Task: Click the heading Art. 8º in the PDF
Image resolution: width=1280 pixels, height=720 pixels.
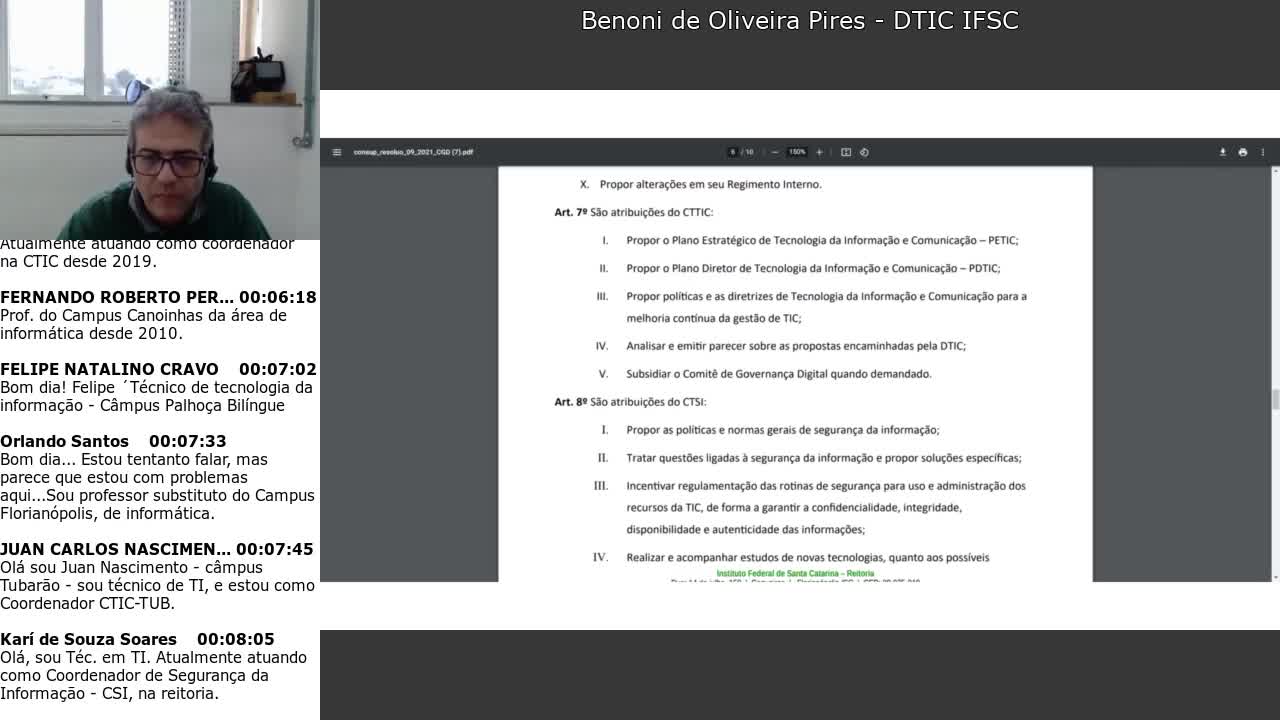Action: click(x=571, y=402)
